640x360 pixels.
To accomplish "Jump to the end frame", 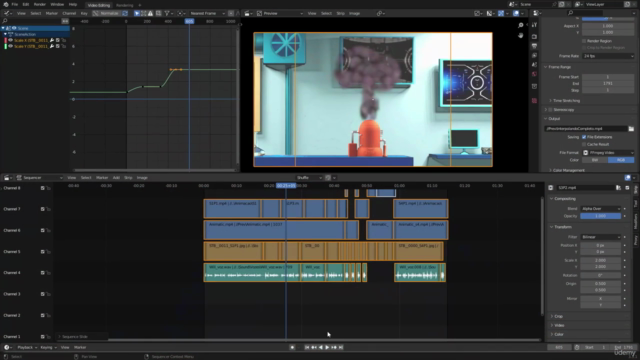I will [x=341, y=347].
